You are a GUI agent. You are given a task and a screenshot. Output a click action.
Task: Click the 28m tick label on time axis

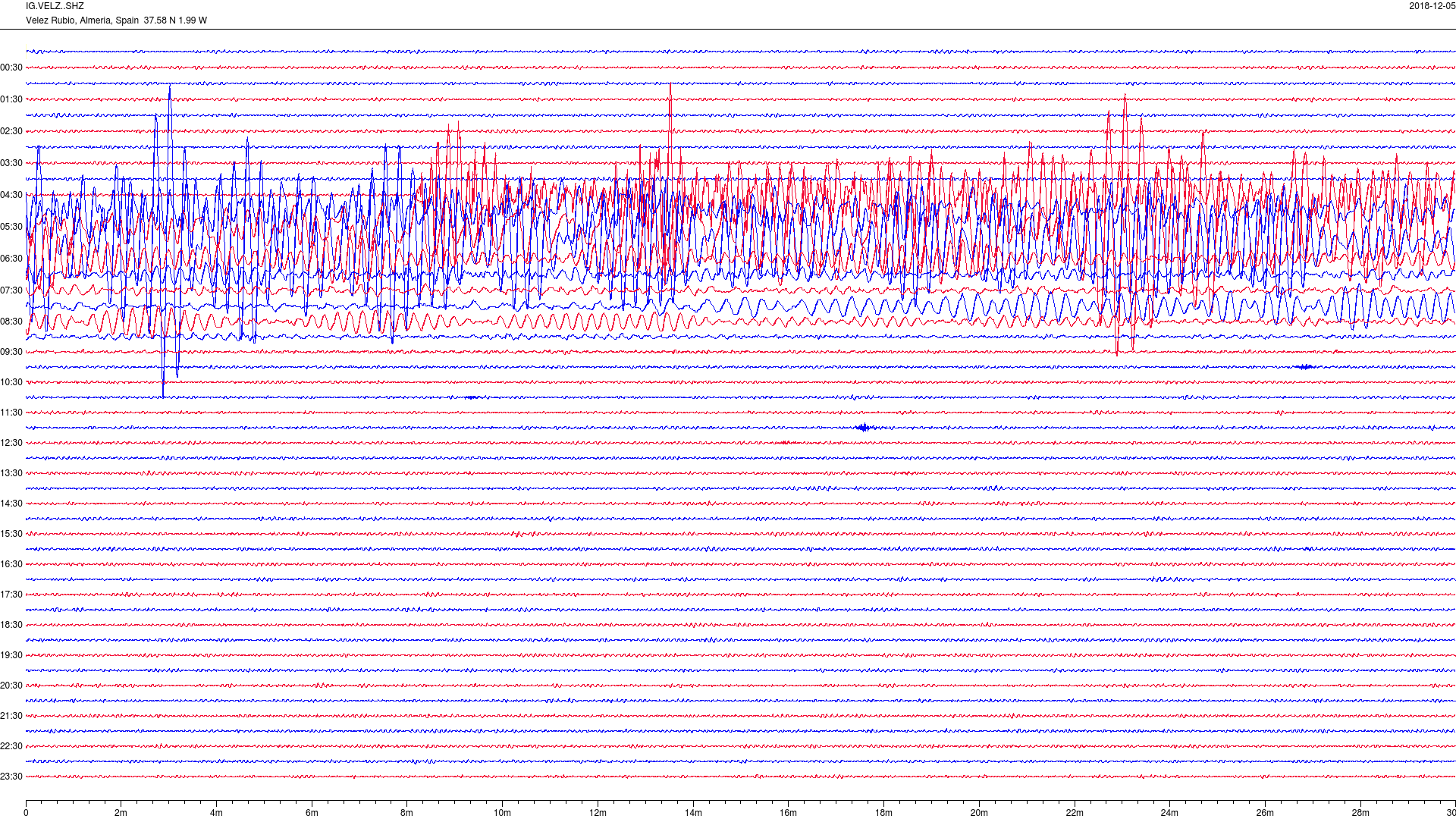[x=1360, y=813]
